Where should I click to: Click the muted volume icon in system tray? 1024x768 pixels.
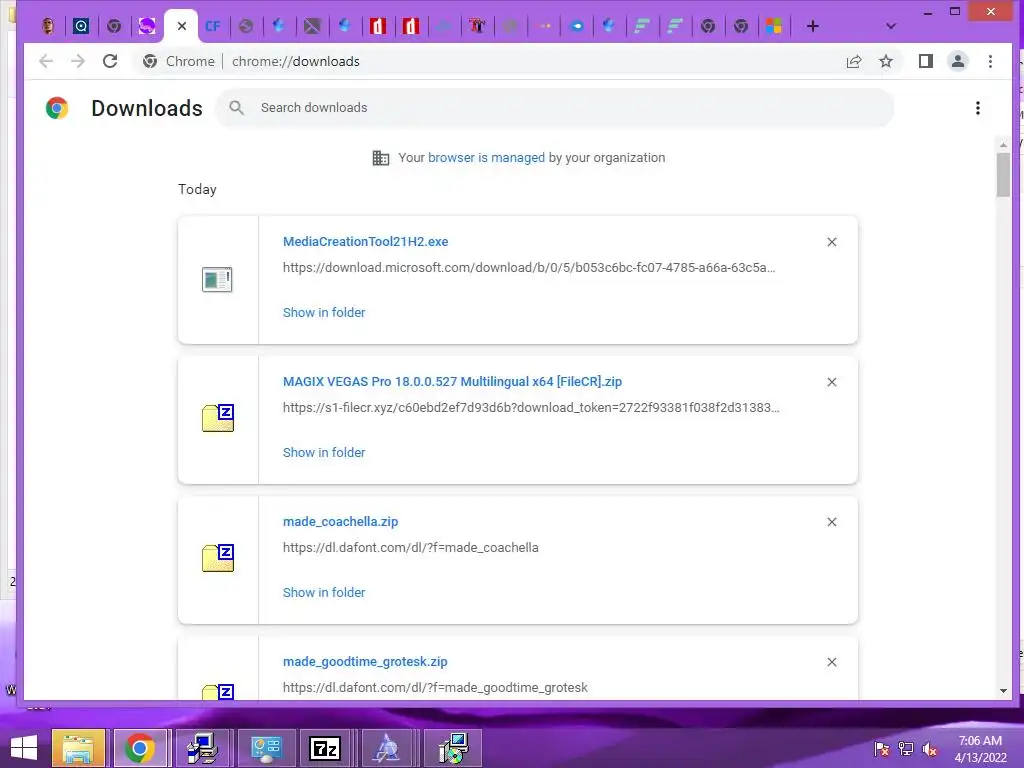tap(929, 749)
